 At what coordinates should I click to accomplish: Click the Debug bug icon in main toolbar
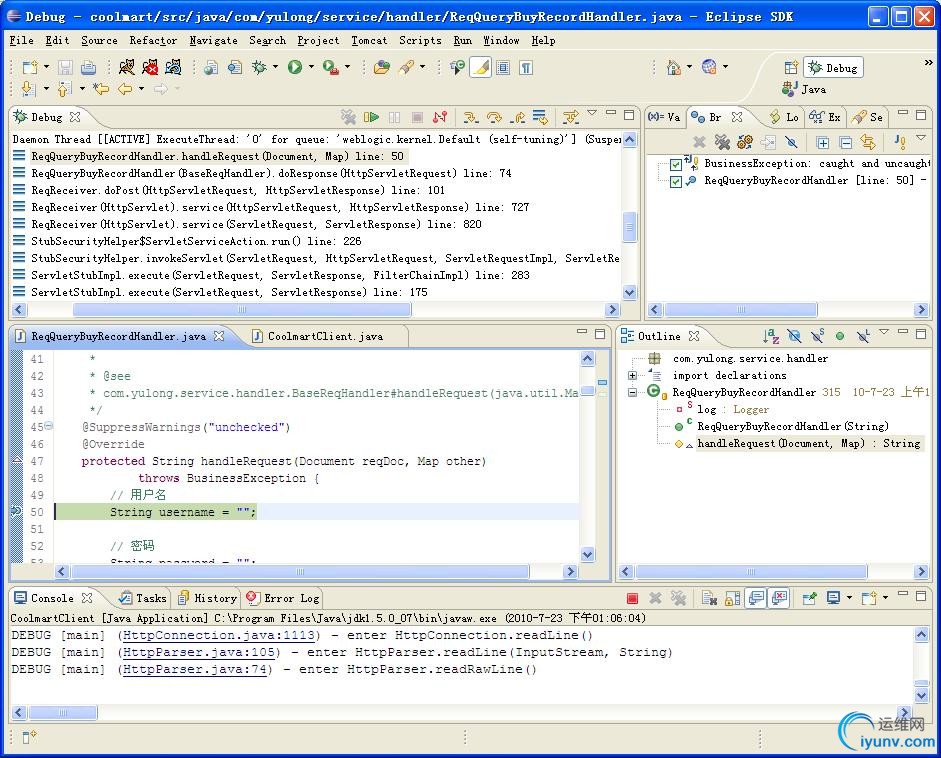pyautogui.click(x=259, y=67)
